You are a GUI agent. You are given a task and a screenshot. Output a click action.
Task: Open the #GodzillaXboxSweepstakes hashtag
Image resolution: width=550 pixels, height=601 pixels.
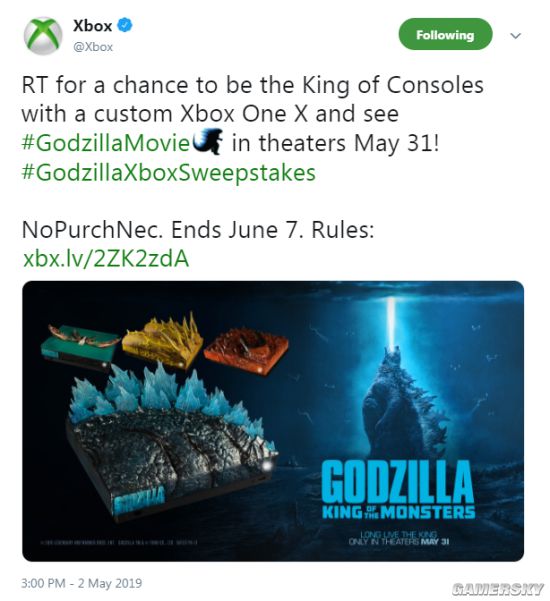click(169, 173)
